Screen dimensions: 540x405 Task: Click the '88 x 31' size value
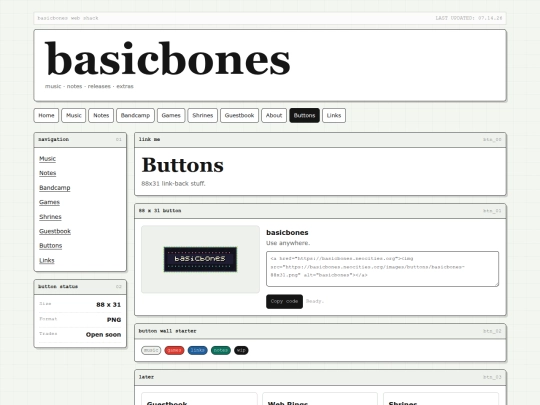(x=108, y=304)
